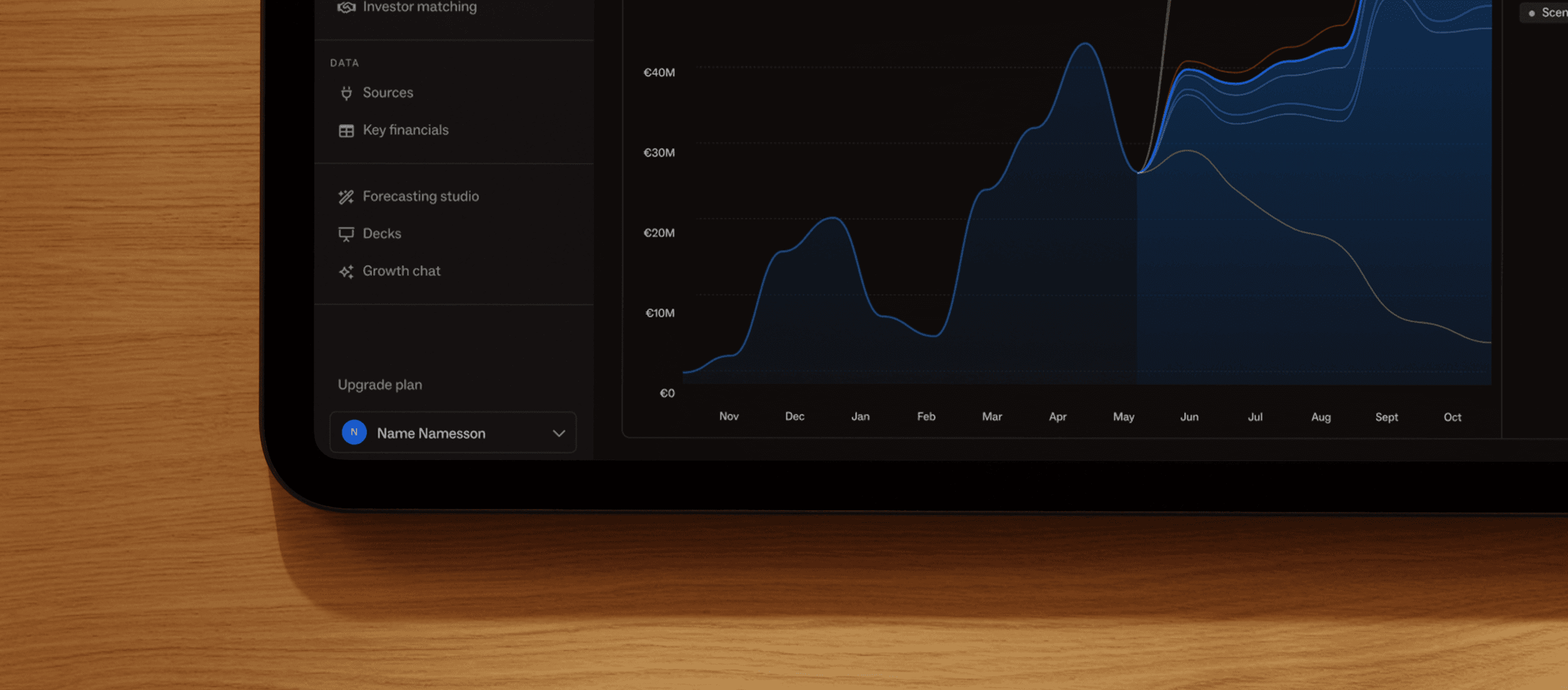Click the blue N avatar circle

pos(354,432)
